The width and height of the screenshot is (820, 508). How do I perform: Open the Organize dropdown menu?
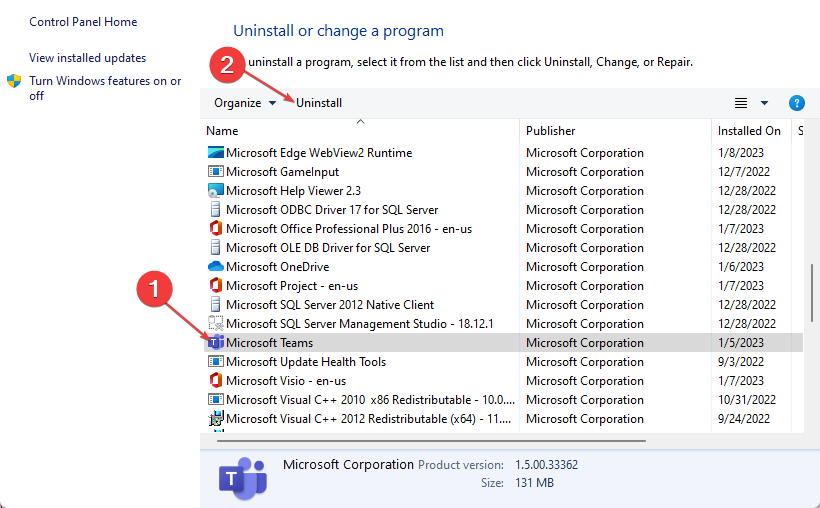coord(245,103)
